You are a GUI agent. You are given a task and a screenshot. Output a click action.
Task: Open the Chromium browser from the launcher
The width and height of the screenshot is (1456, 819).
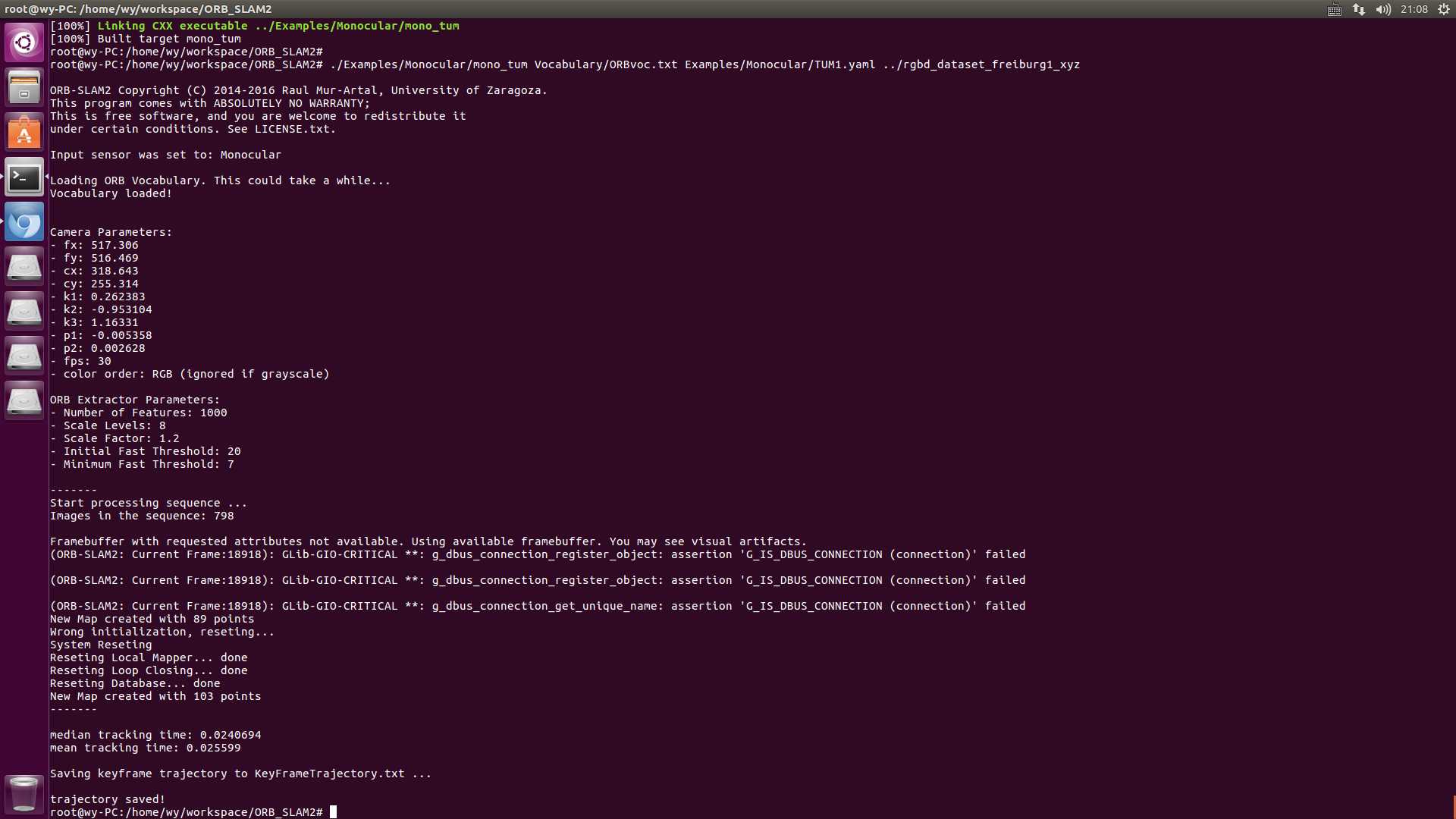[x=24, y=221]
